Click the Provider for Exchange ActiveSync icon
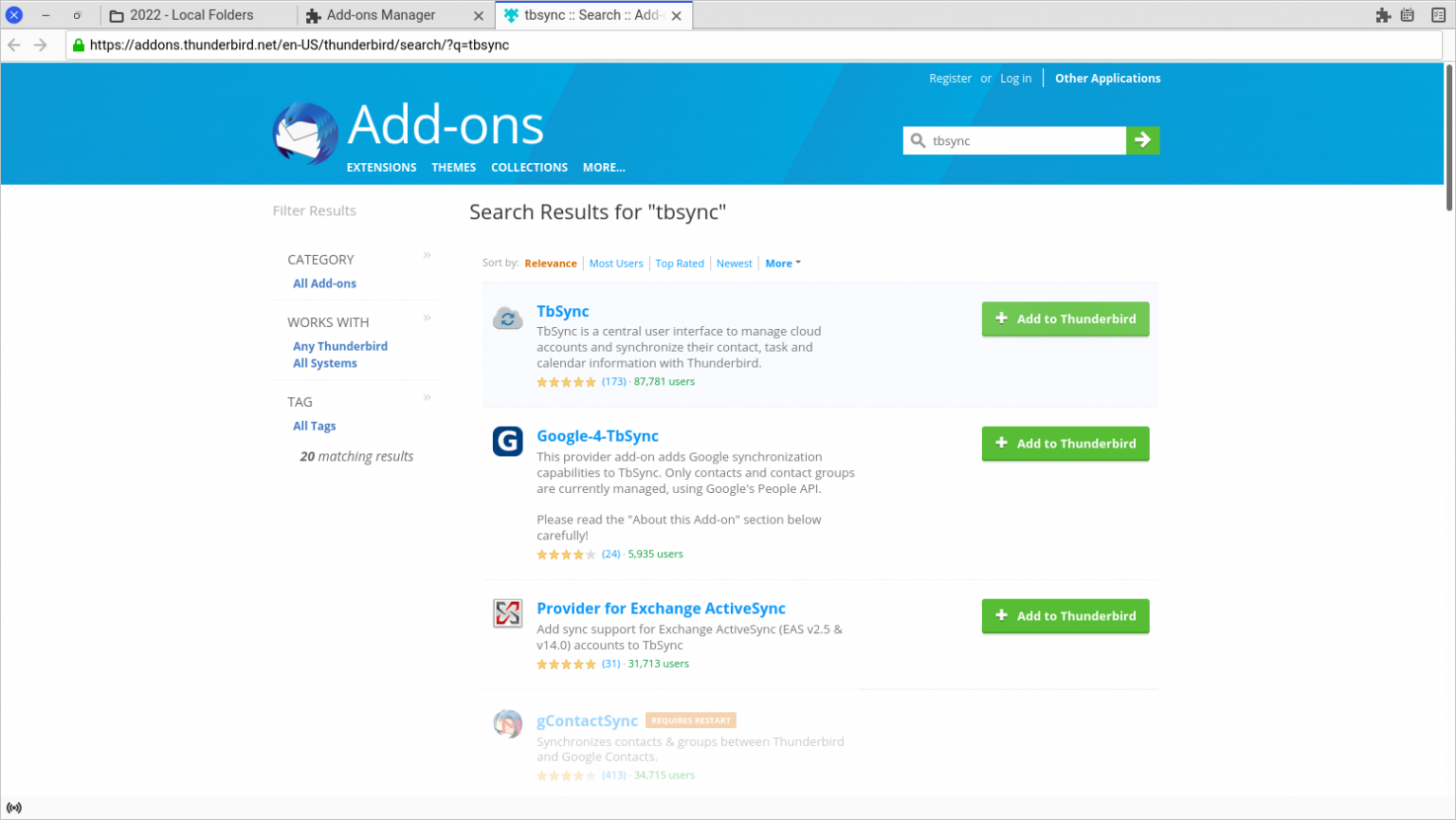 (x=507, y=613)
